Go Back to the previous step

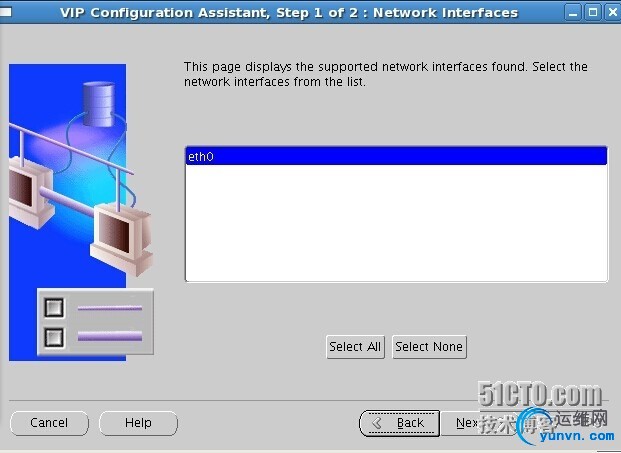point(399,423)
